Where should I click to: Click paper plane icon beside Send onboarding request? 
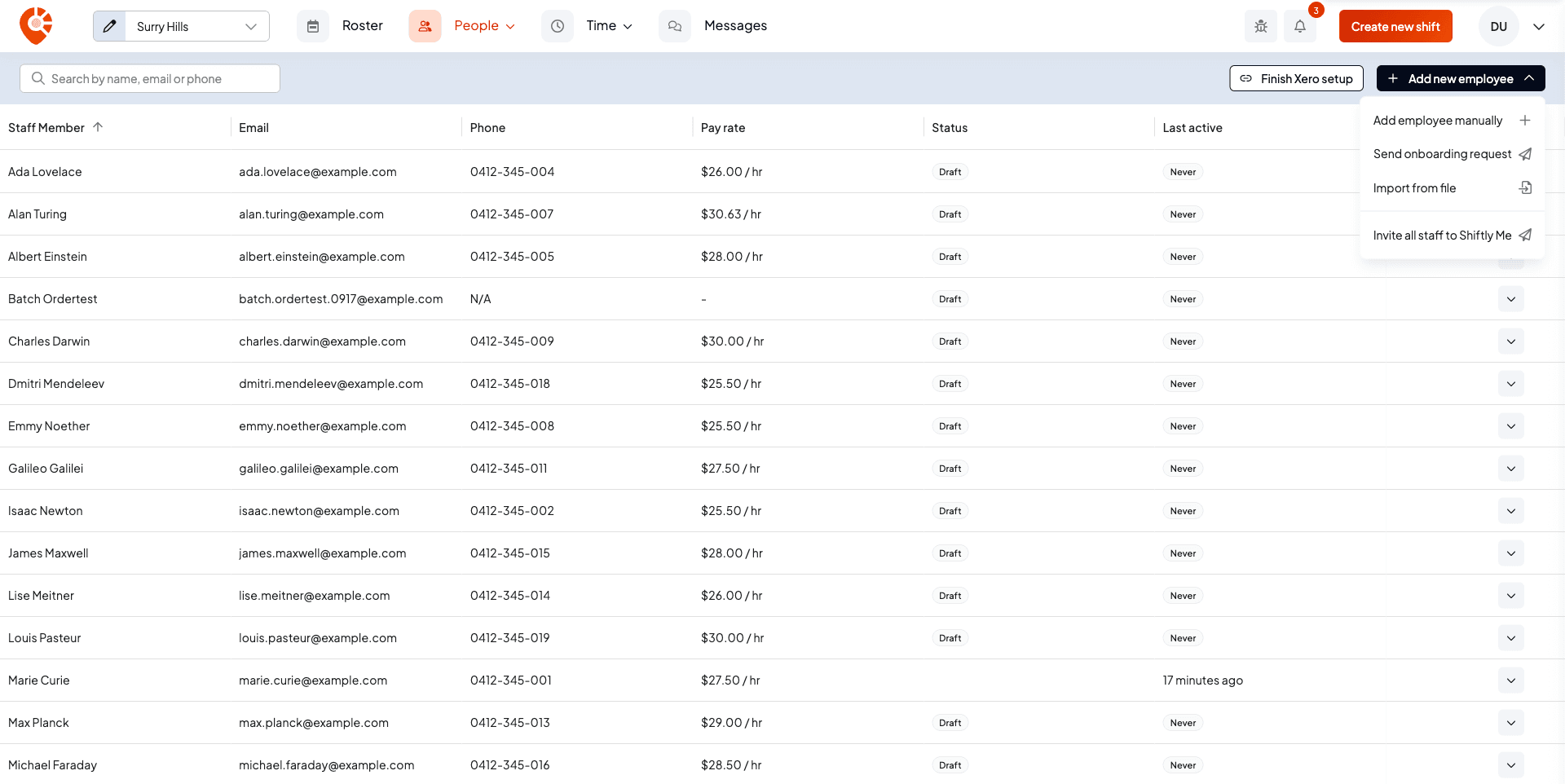(x=1525, y=154)
